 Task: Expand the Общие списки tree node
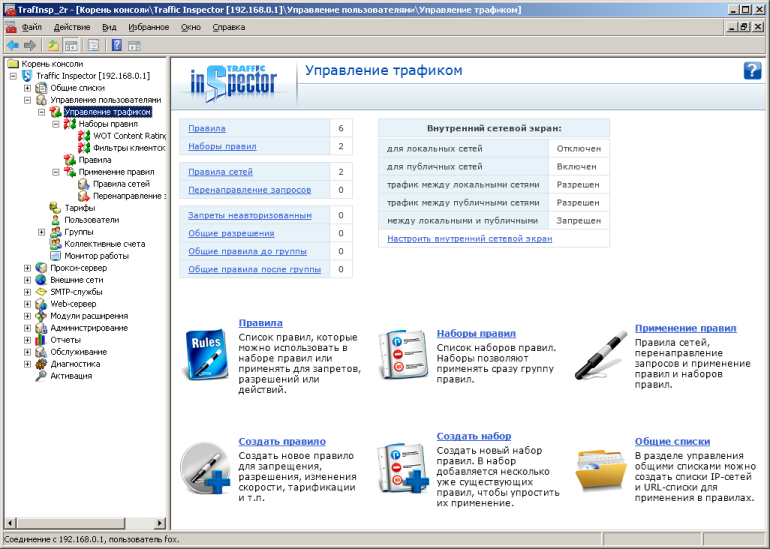28,88
